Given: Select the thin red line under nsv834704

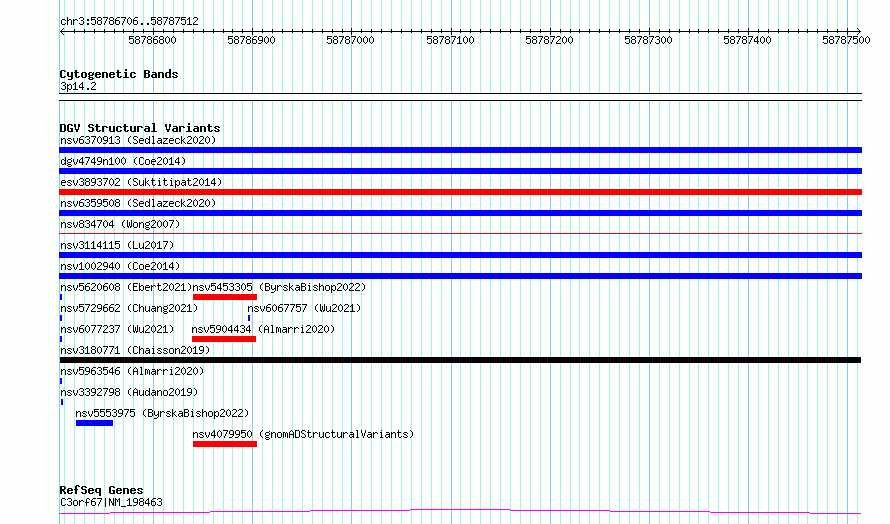Looking at the screenshot, I should point(460,233).
